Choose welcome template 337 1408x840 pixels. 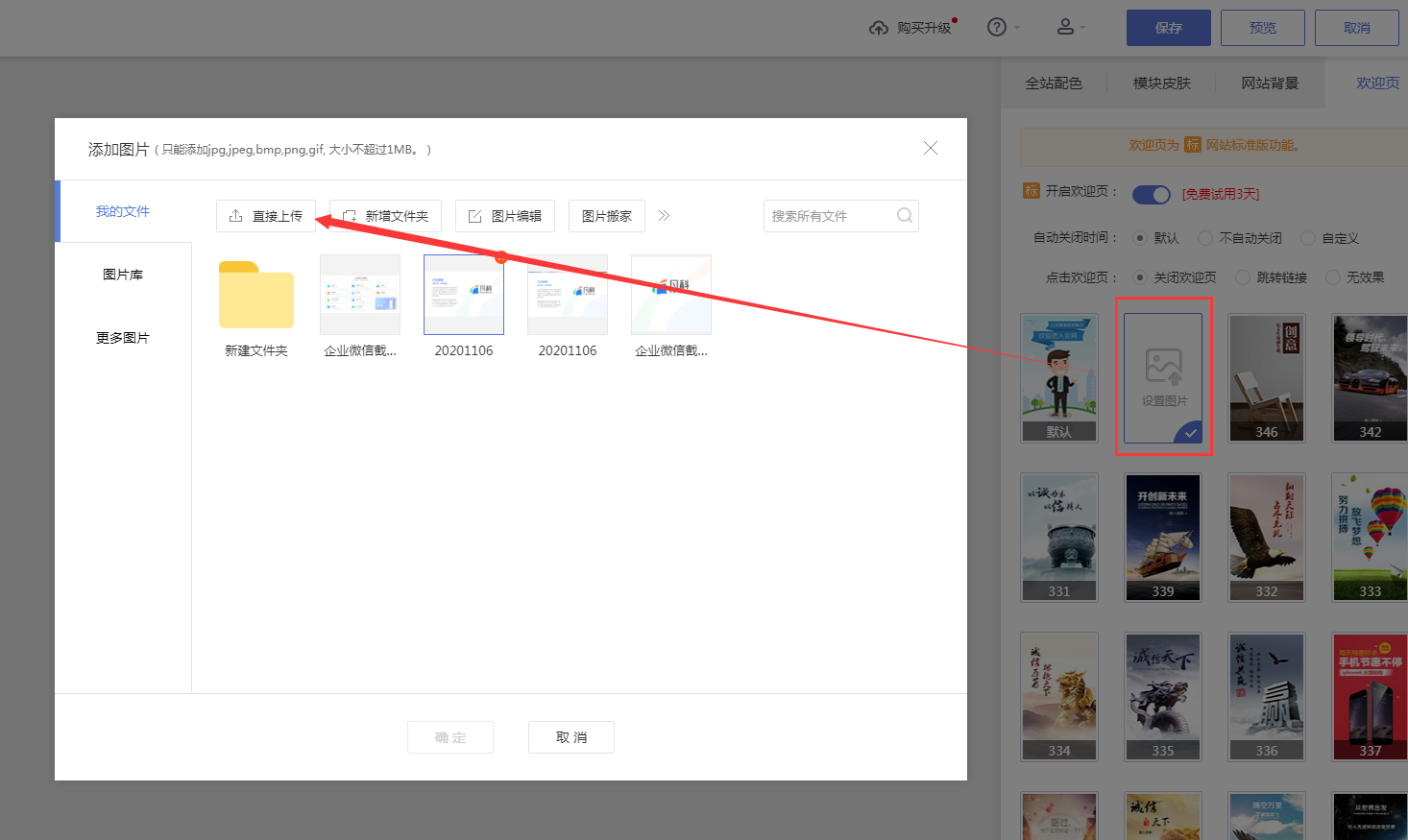click(1371, 697)
